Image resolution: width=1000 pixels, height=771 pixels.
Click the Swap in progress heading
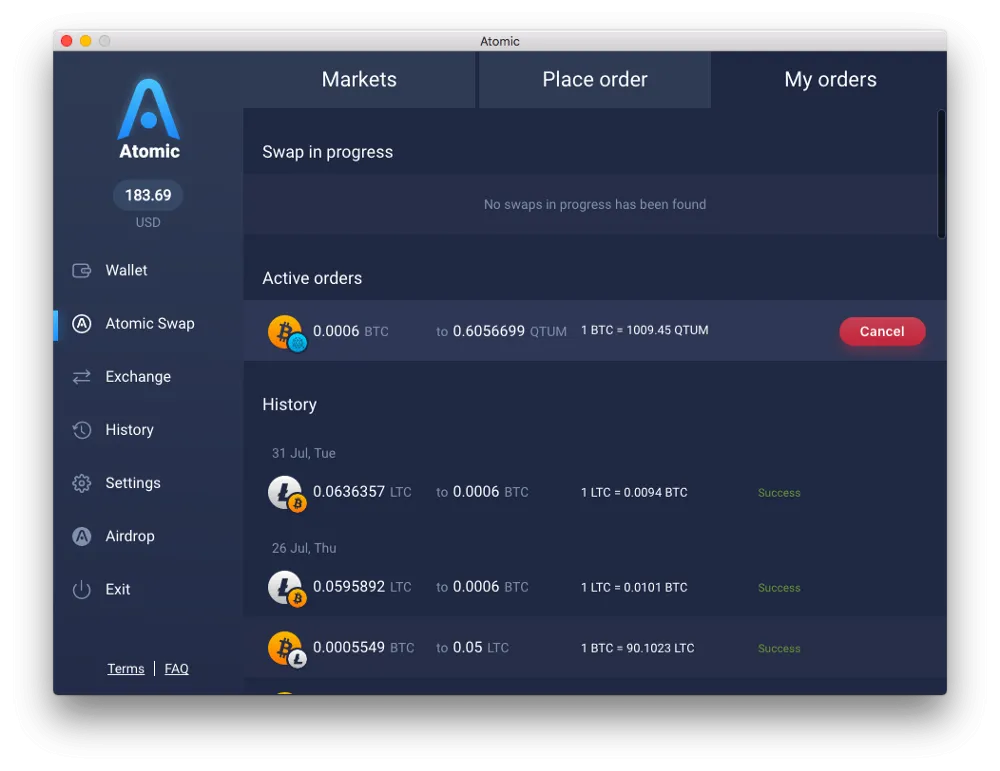click(x=327, y=152)
